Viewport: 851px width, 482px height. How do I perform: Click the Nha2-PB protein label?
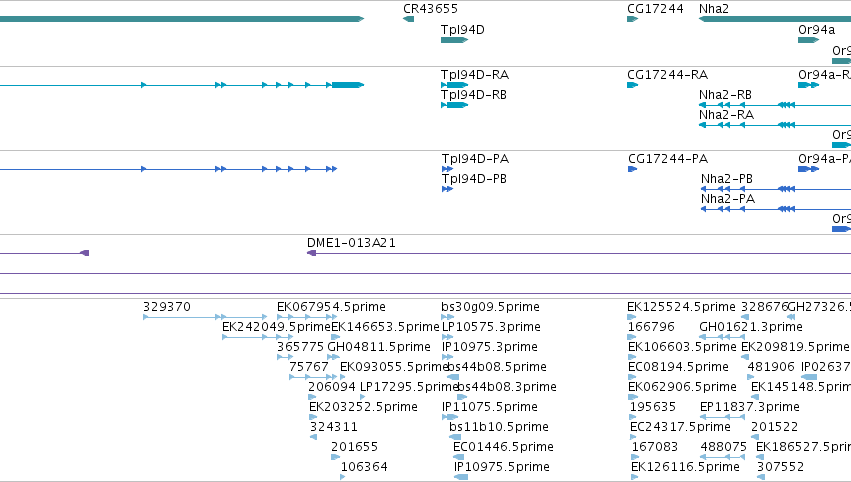tap(727, 179)
